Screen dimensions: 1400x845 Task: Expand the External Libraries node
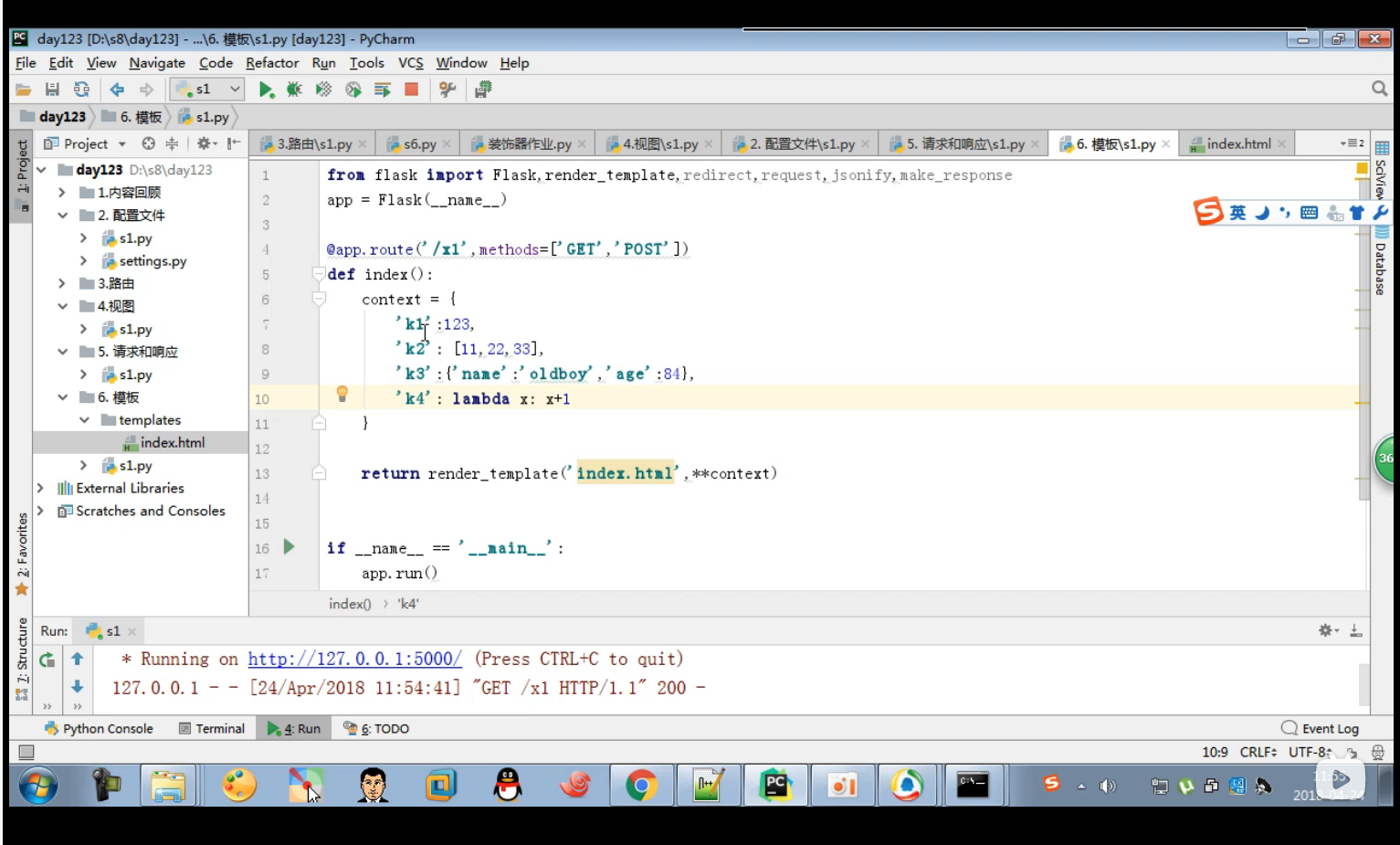click(40, 488)
